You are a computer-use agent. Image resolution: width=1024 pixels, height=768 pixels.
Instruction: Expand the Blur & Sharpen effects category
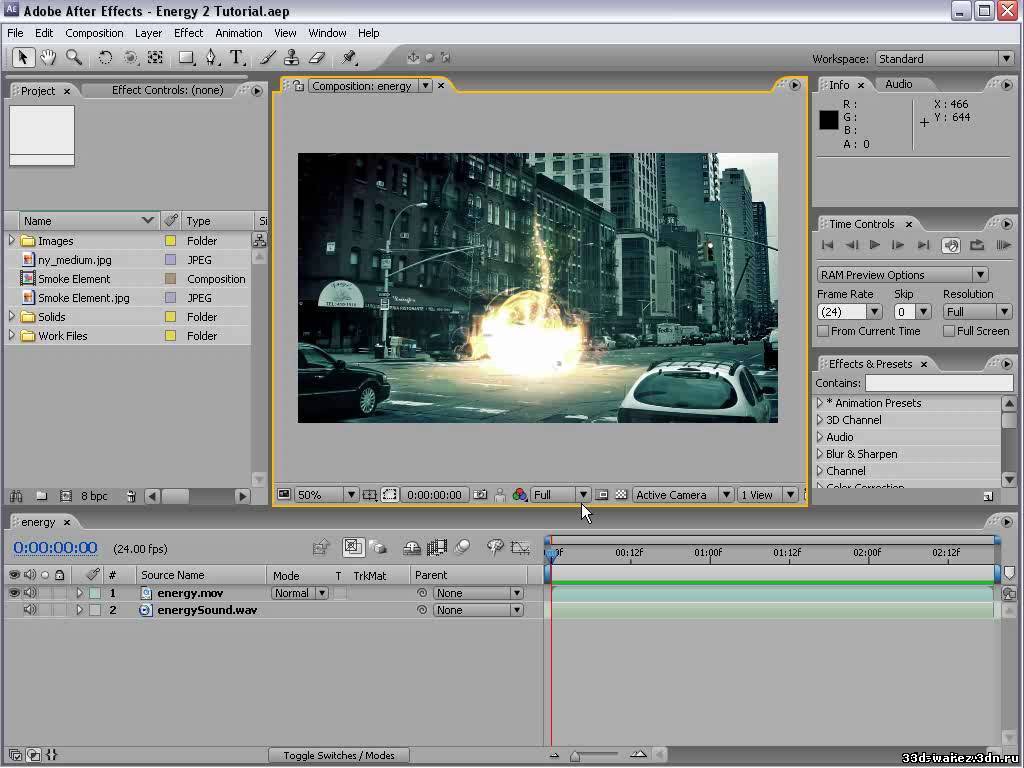pos(820,454)
